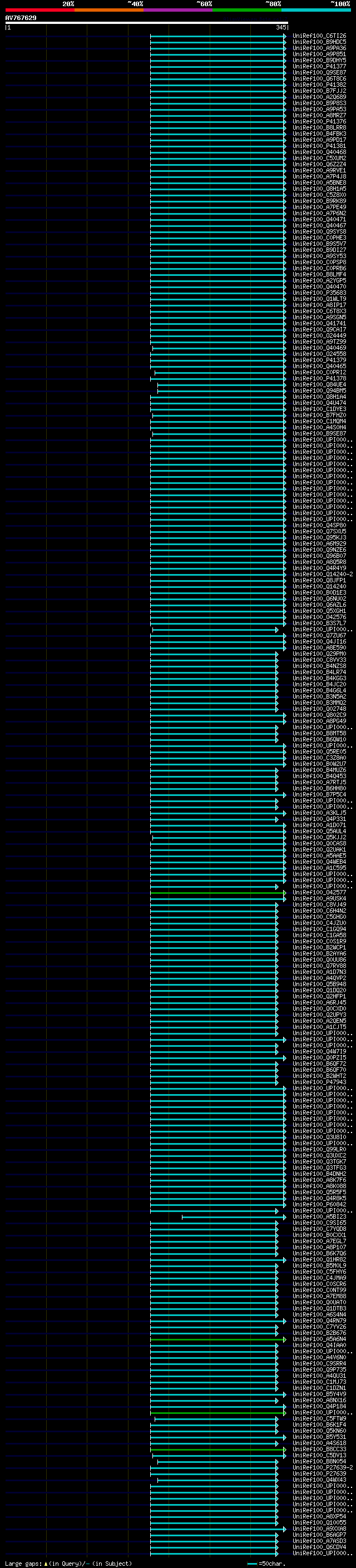Select hit label UniRef100_Q40470
356x1568 pixels.
[319, 288]
